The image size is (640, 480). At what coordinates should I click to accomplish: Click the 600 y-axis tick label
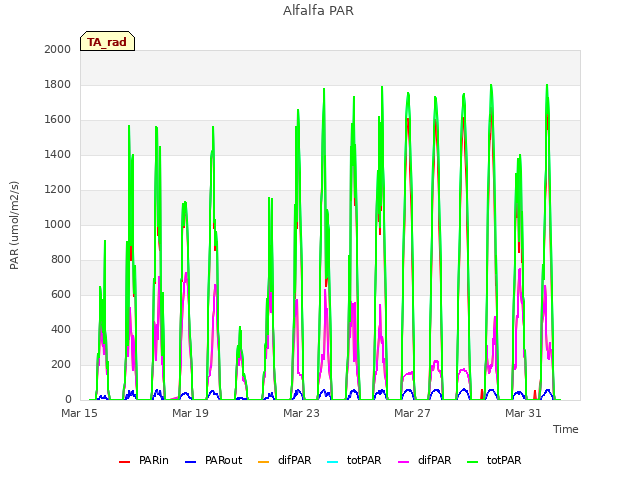pos(61,294)
